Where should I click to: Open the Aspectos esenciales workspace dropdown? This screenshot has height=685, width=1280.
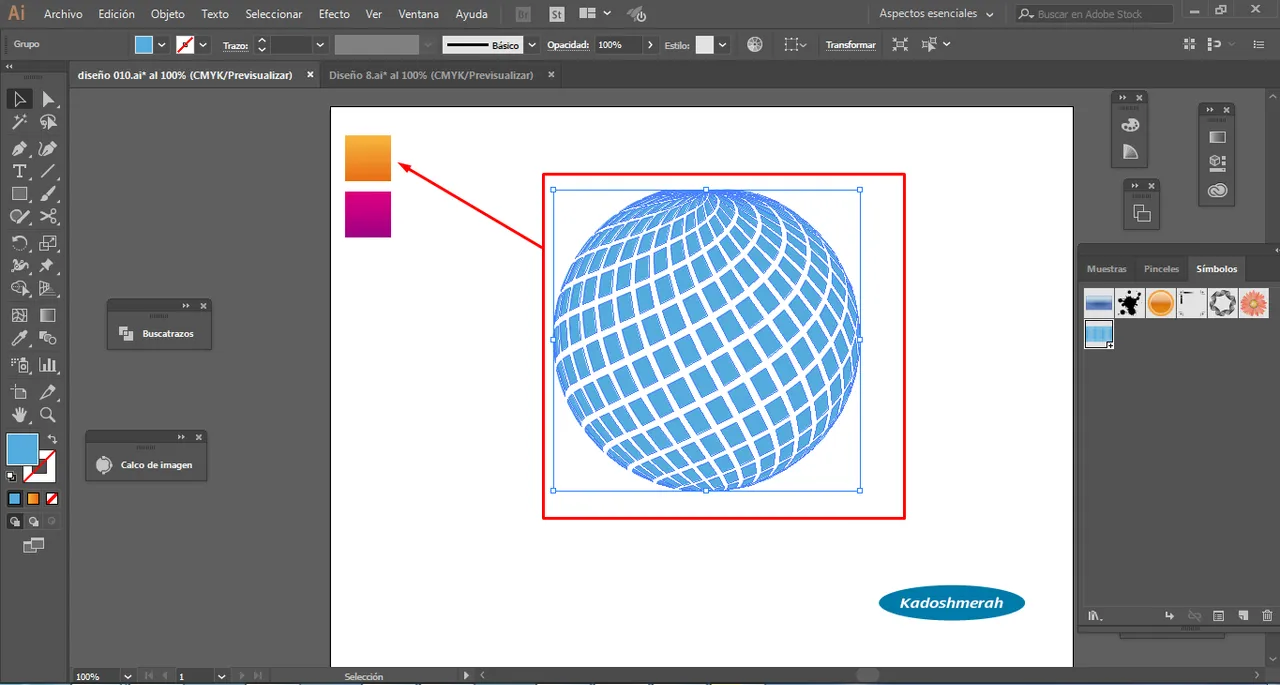click(x=936, y=14)
